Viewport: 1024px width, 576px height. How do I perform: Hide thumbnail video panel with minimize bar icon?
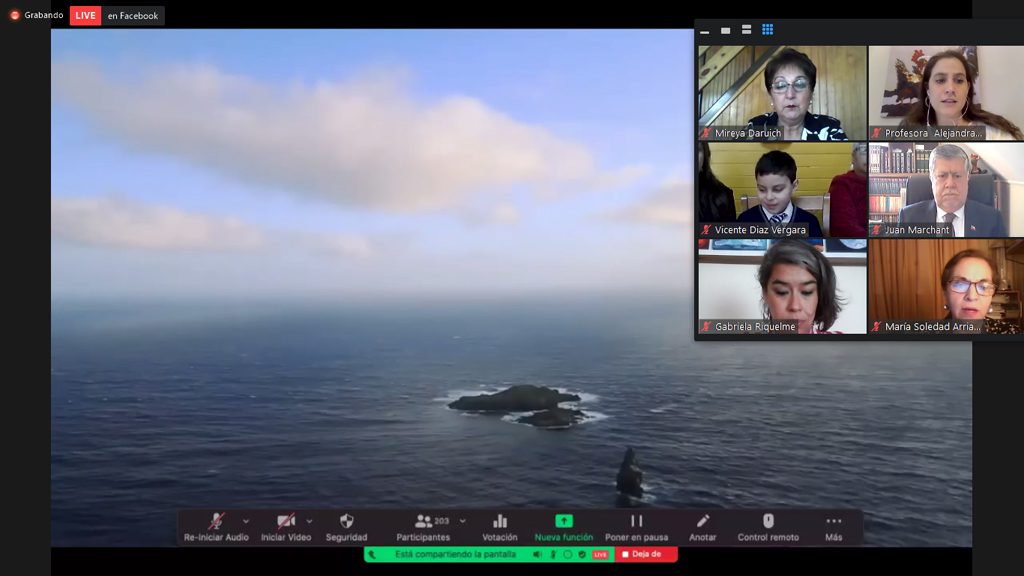point(705,31)
